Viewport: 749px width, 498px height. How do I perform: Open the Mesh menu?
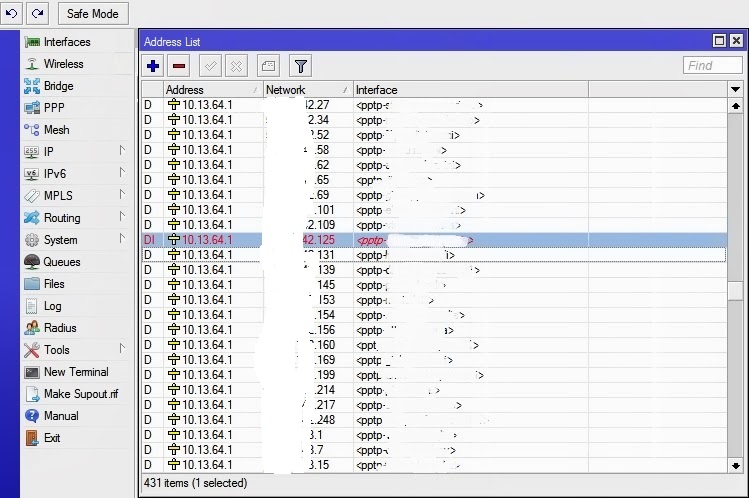pyautogui.click(x=56, y=130)
